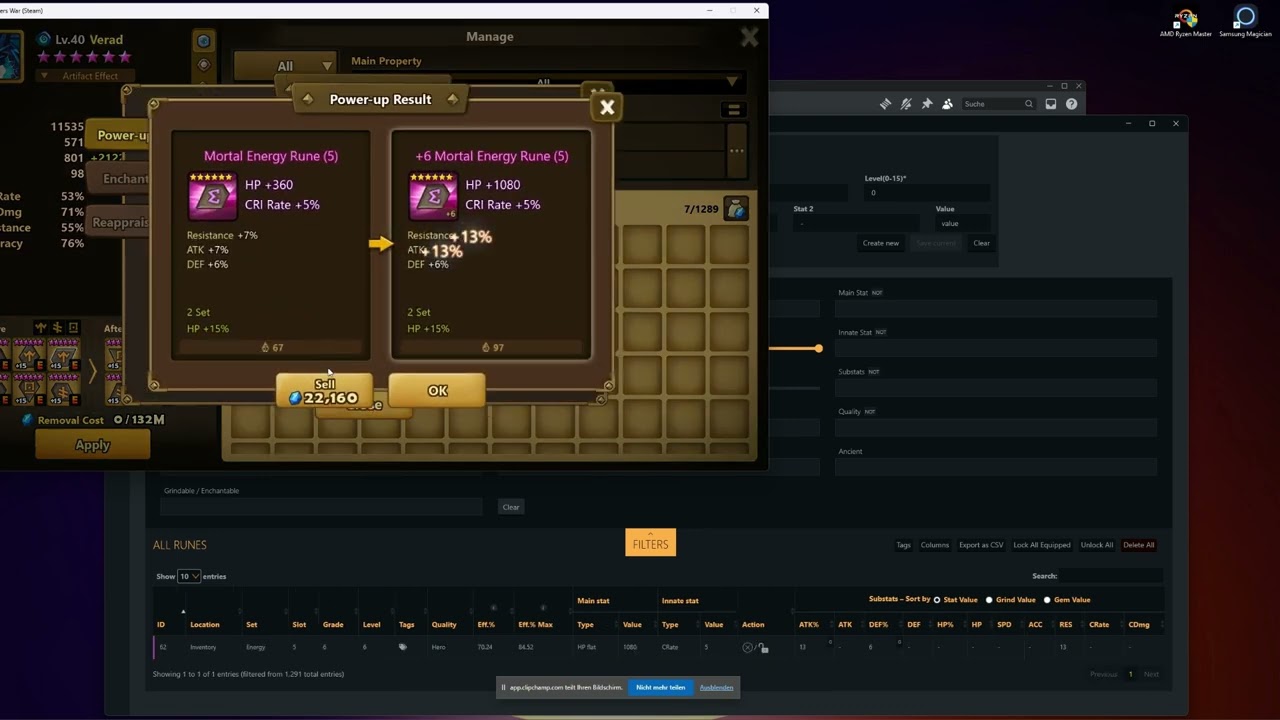The height and width of the screenshot is (720, 1280).
Task: Click the member list people icon
Action: (x=947, y=104)
